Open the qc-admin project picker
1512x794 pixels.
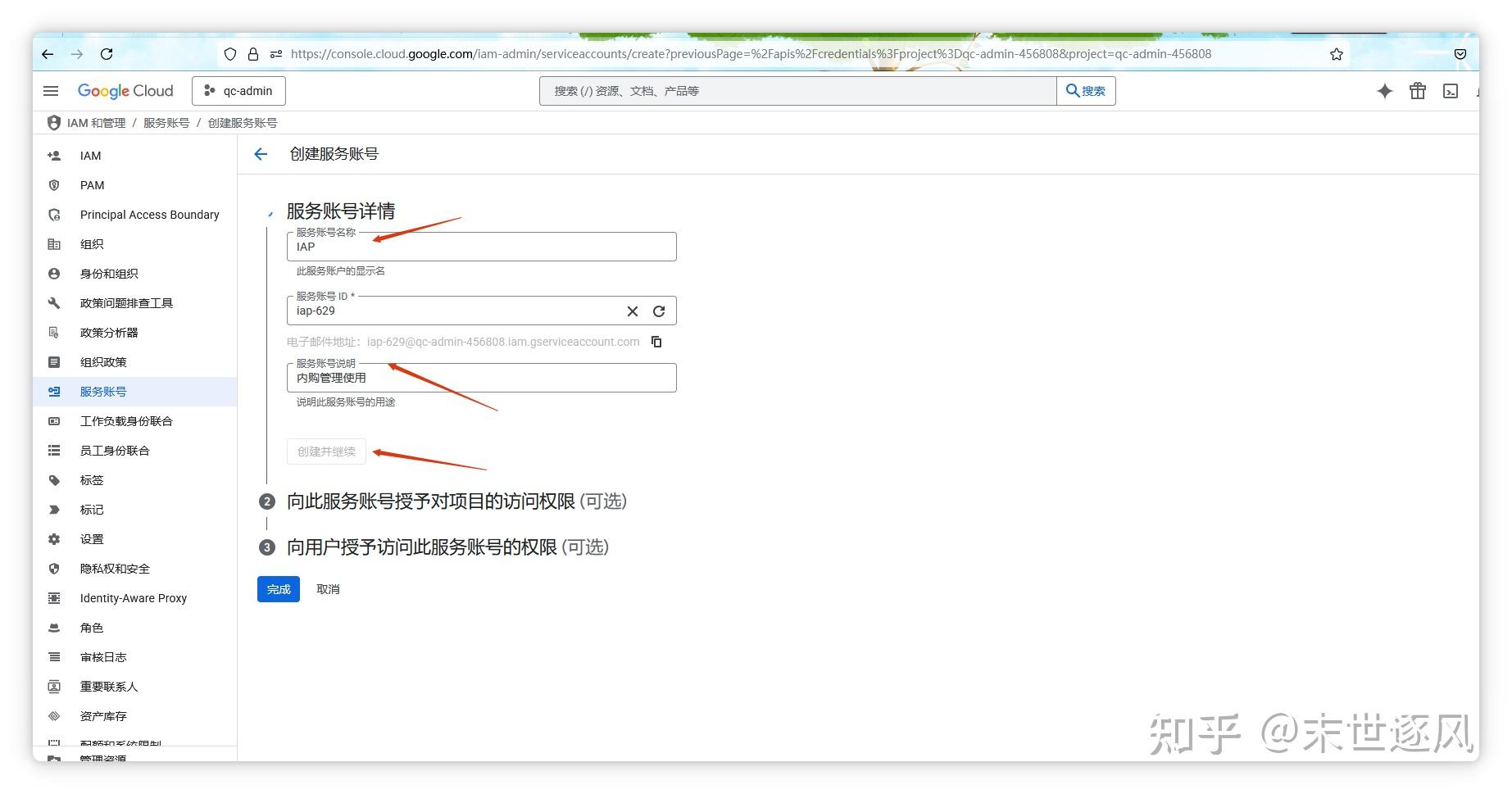[x=238, y=91]
